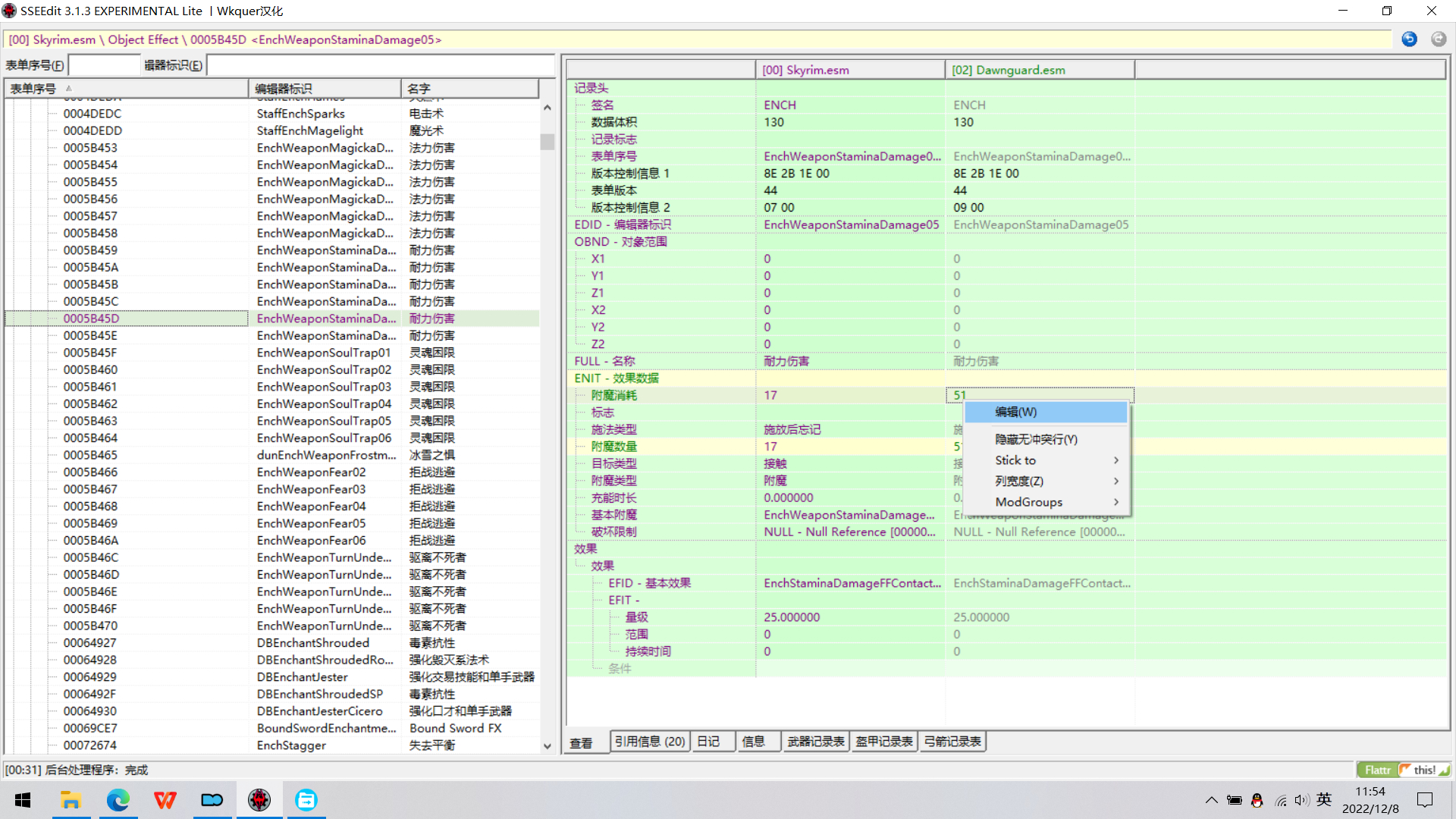Switch to the 信息 tab
Image resolution: width=1456 pixels, height=819 pixels.
coord(758,742)
